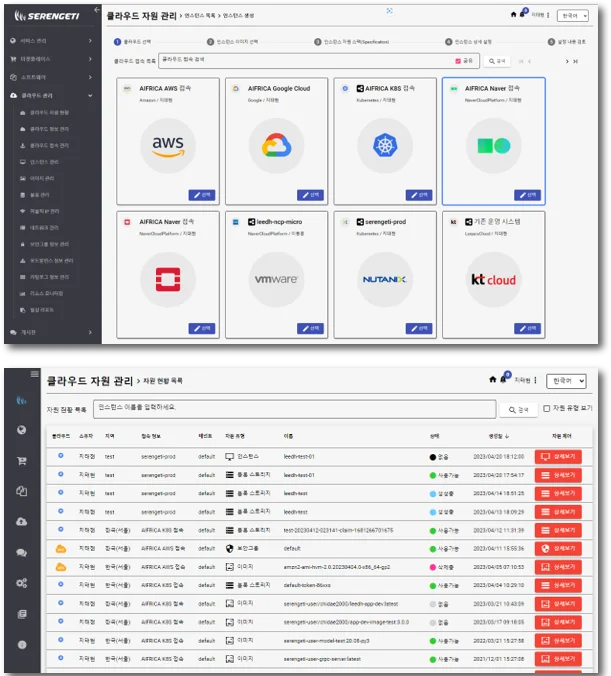The height and width of the screenshot is (676, 611).
Task: Toggle the 공유 checkbox beside the search field
Action: [458, 61]
